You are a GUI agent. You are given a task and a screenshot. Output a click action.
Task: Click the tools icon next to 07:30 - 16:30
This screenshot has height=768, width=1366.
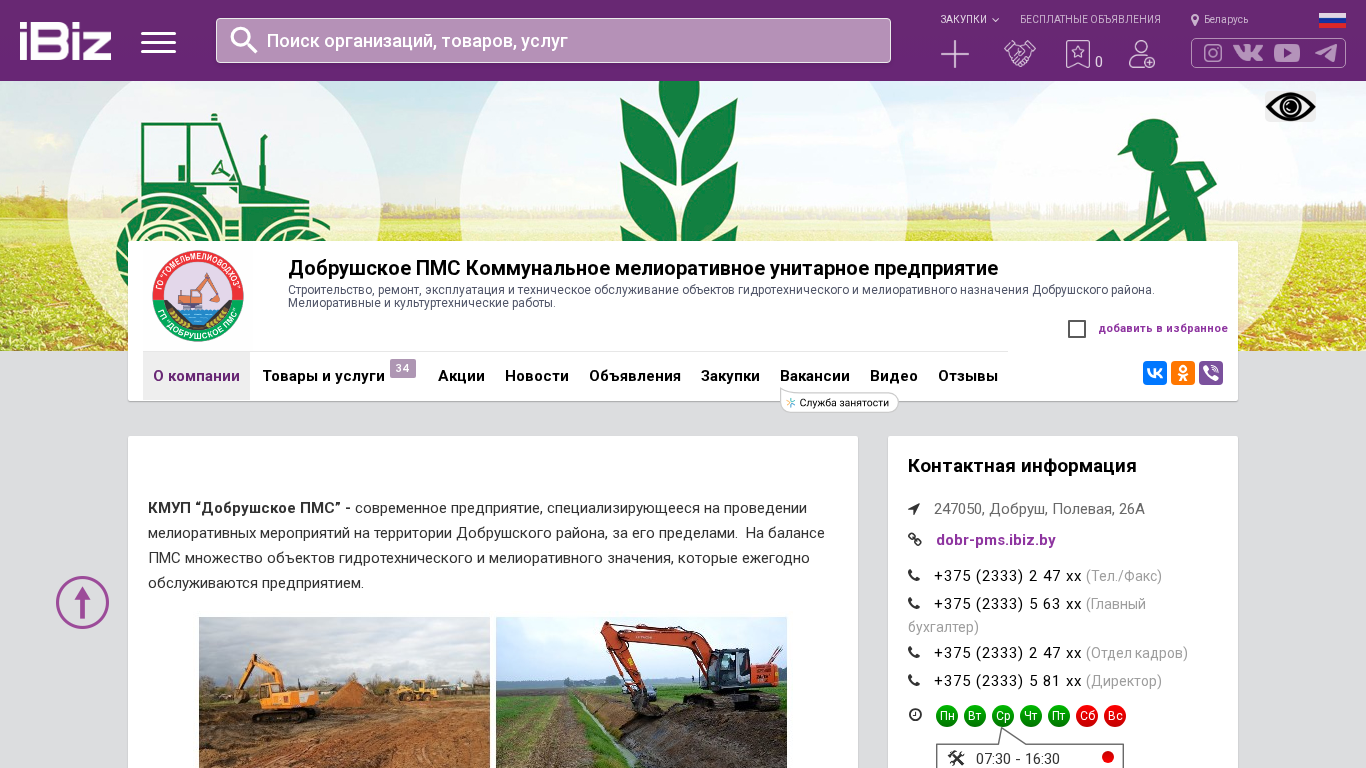click(x=956, y=758)
